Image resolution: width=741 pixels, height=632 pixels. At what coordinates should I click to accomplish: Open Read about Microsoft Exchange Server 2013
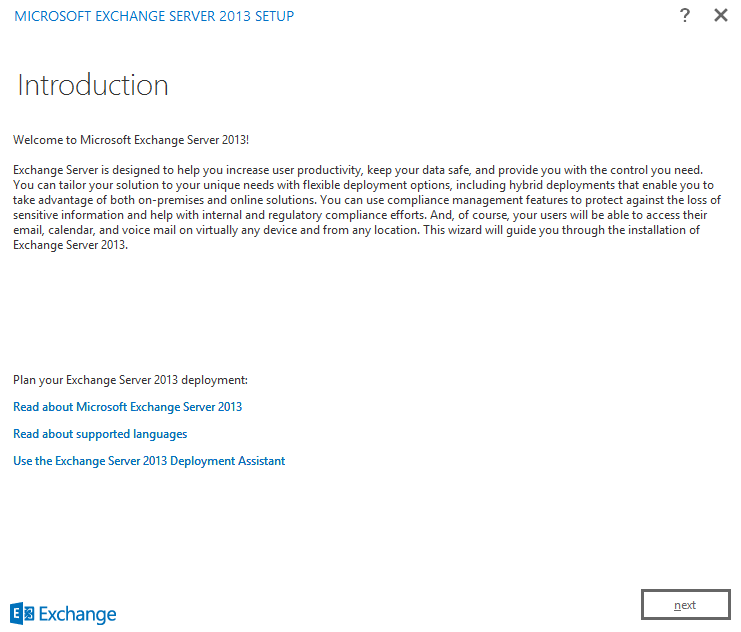[x=127, y=407]
